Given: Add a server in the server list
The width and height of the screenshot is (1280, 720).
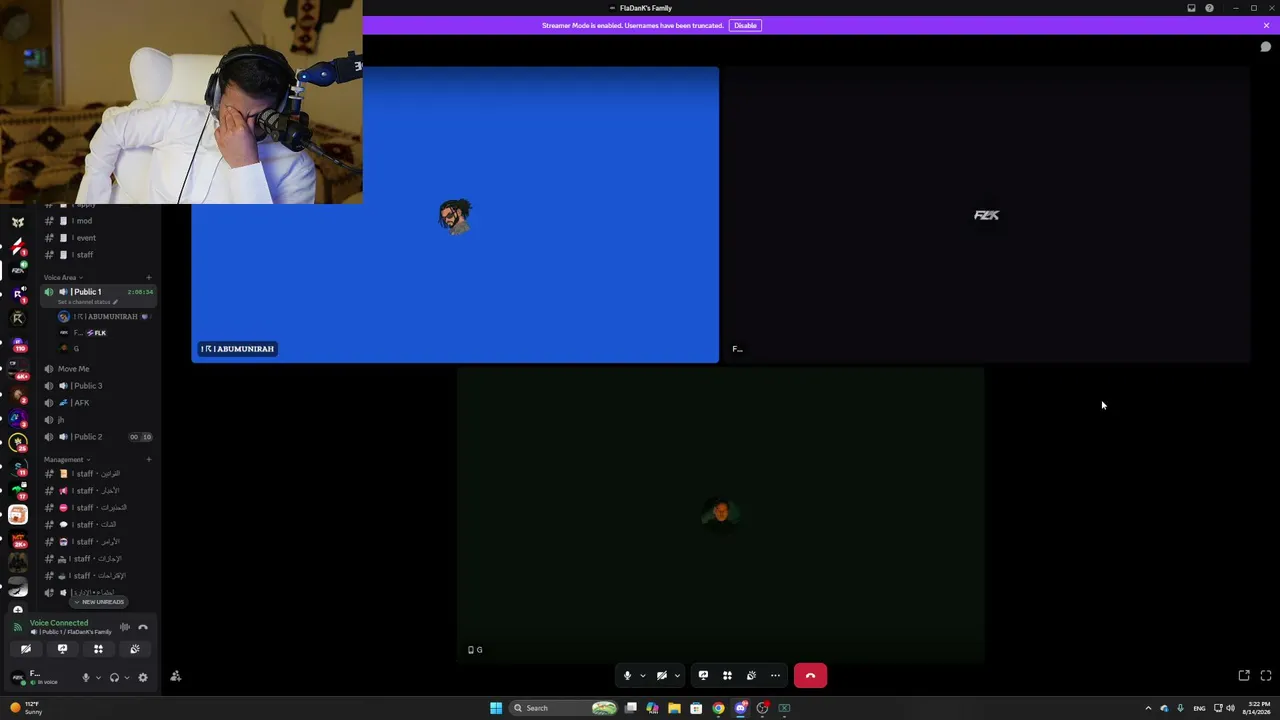Looking at the screenshot, I should point(18,610).
